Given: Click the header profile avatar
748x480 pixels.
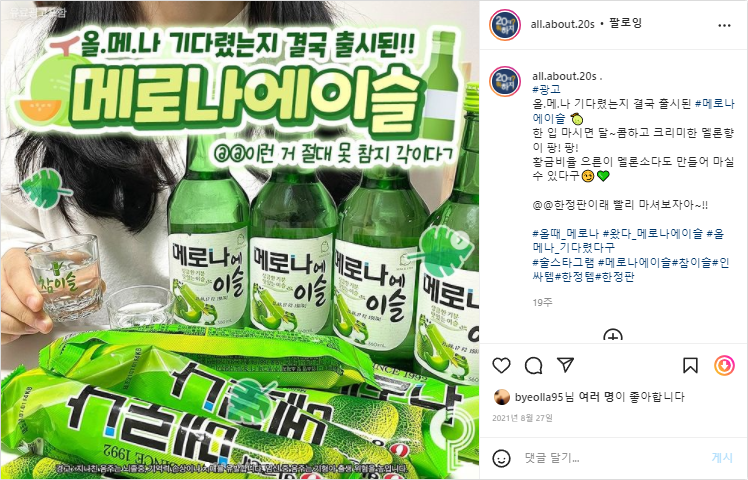Looking at the screenshot, I should 505,25.
